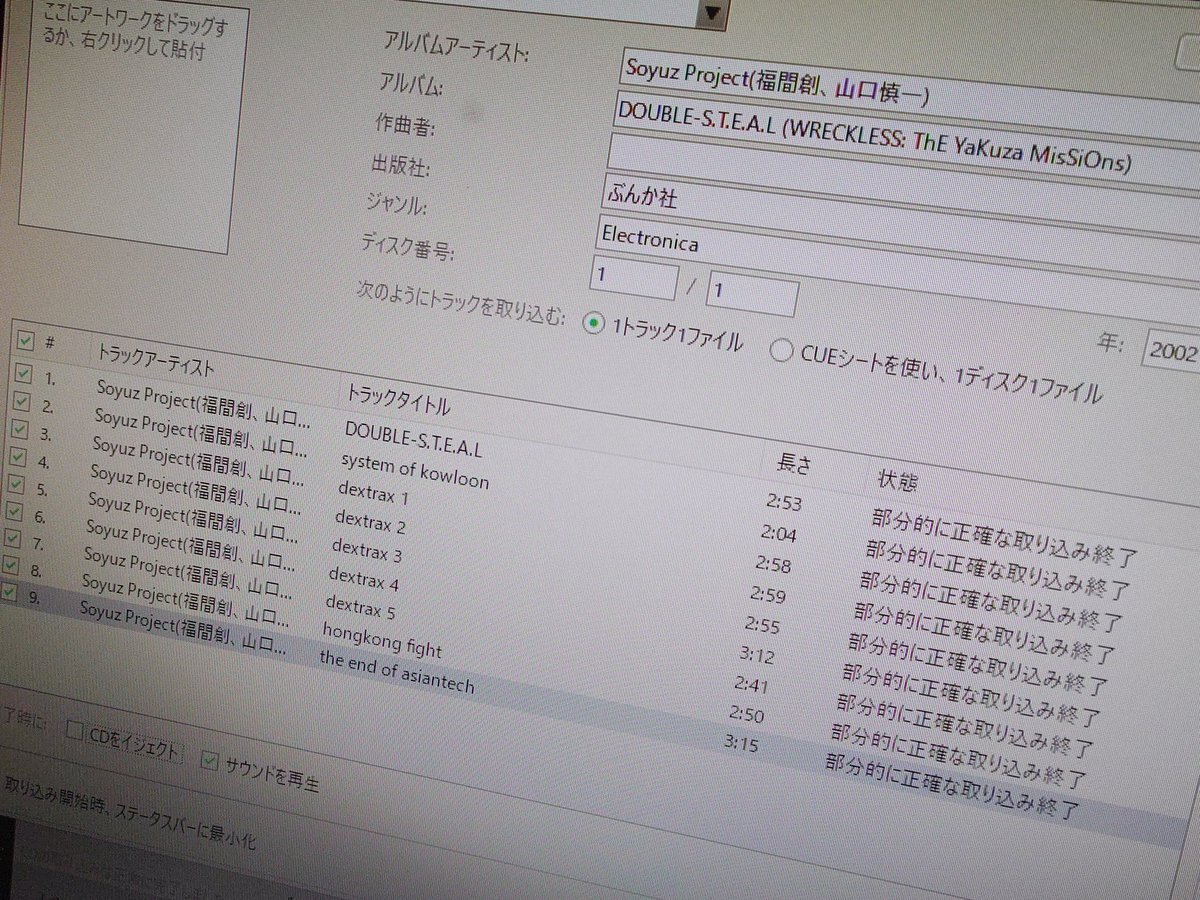Sort by the # column header
The width and height of the screenshot is (1200, 900).
tap(49, 342)
